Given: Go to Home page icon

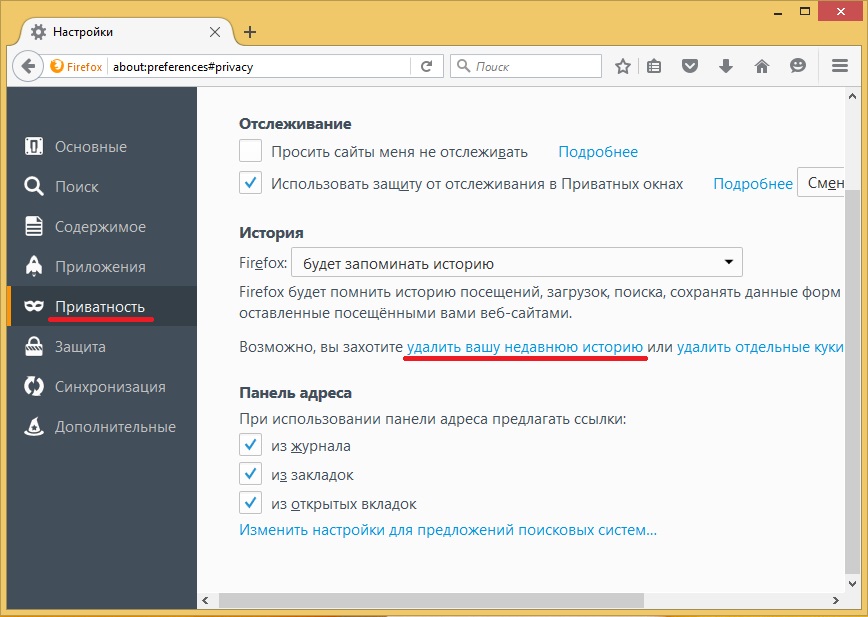Looking at the screenshot, I should 762,66.
